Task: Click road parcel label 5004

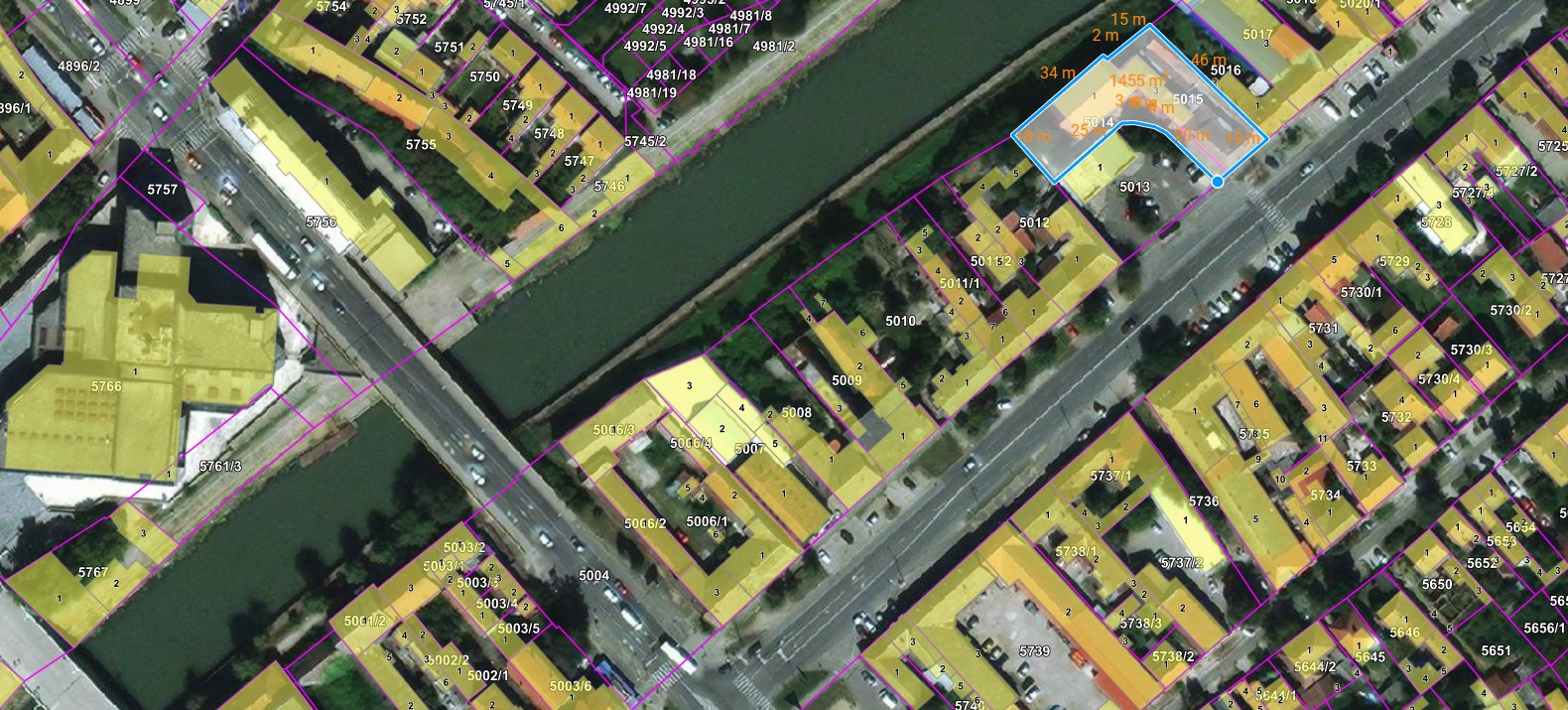Action: click(593, 576)
